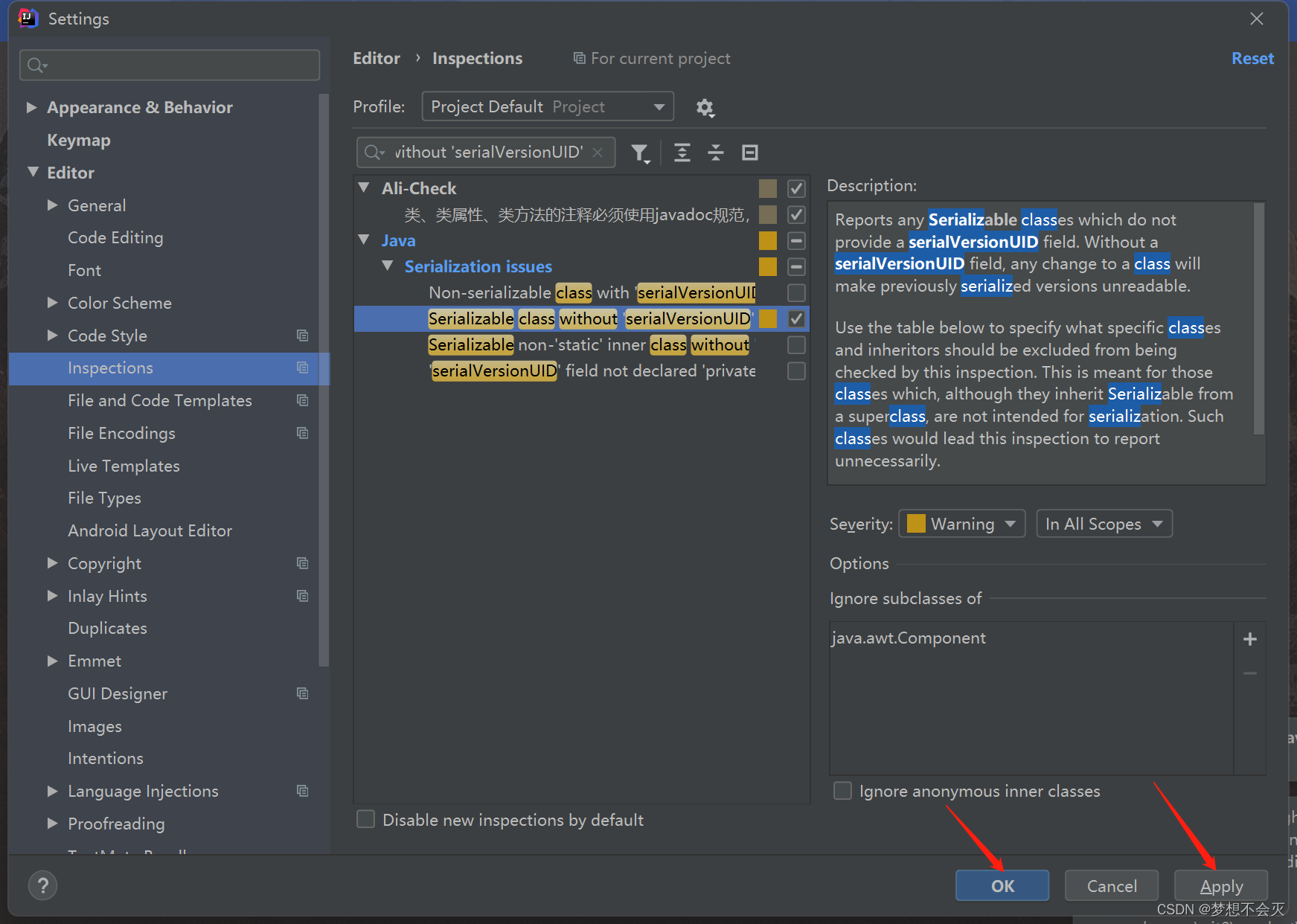Screen dimensions: 1297x924
Task: Select Language Injections in sidebar
Action: click(143, 791)
